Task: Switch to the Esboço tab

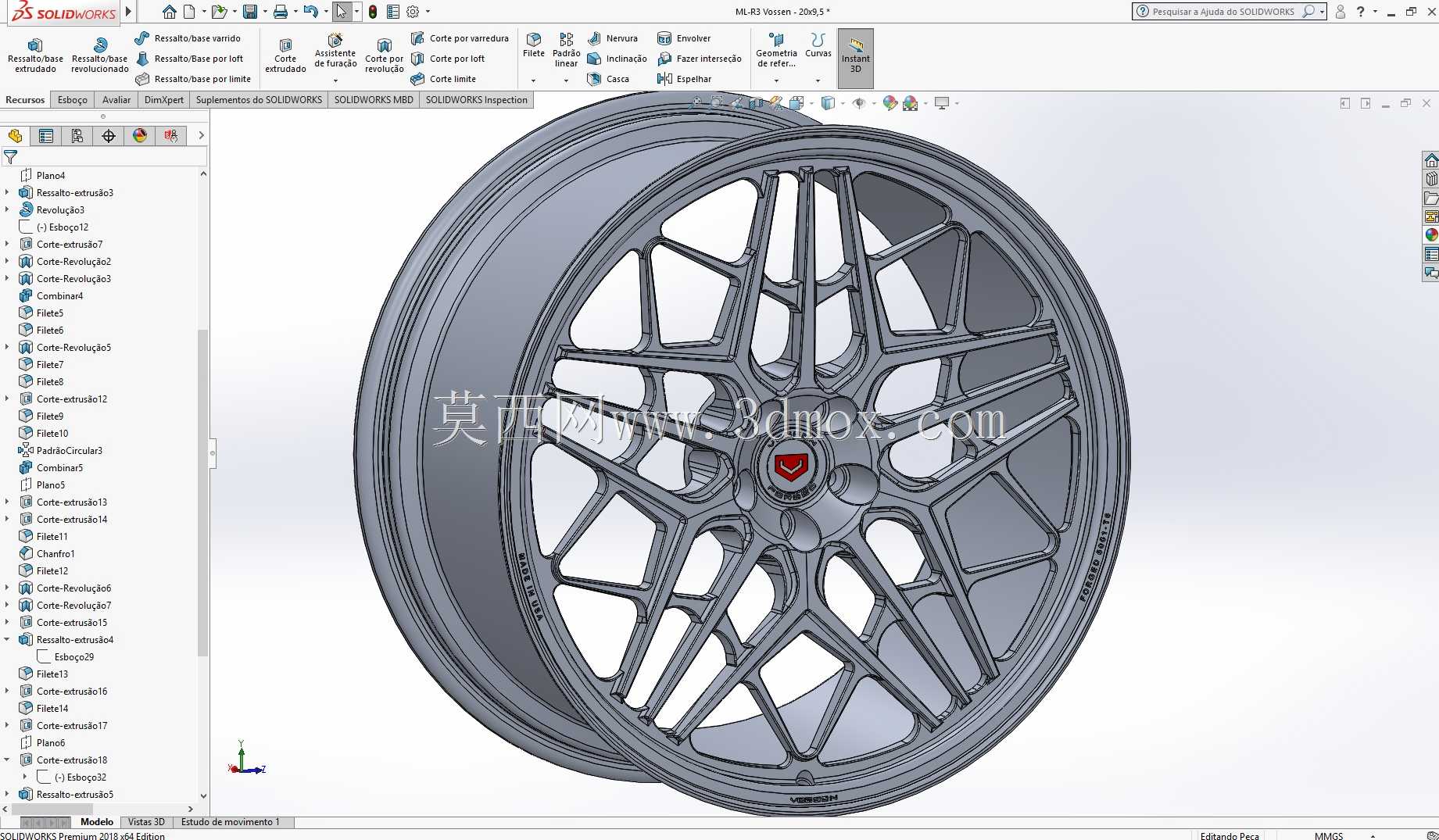Action: coord(73,100)
